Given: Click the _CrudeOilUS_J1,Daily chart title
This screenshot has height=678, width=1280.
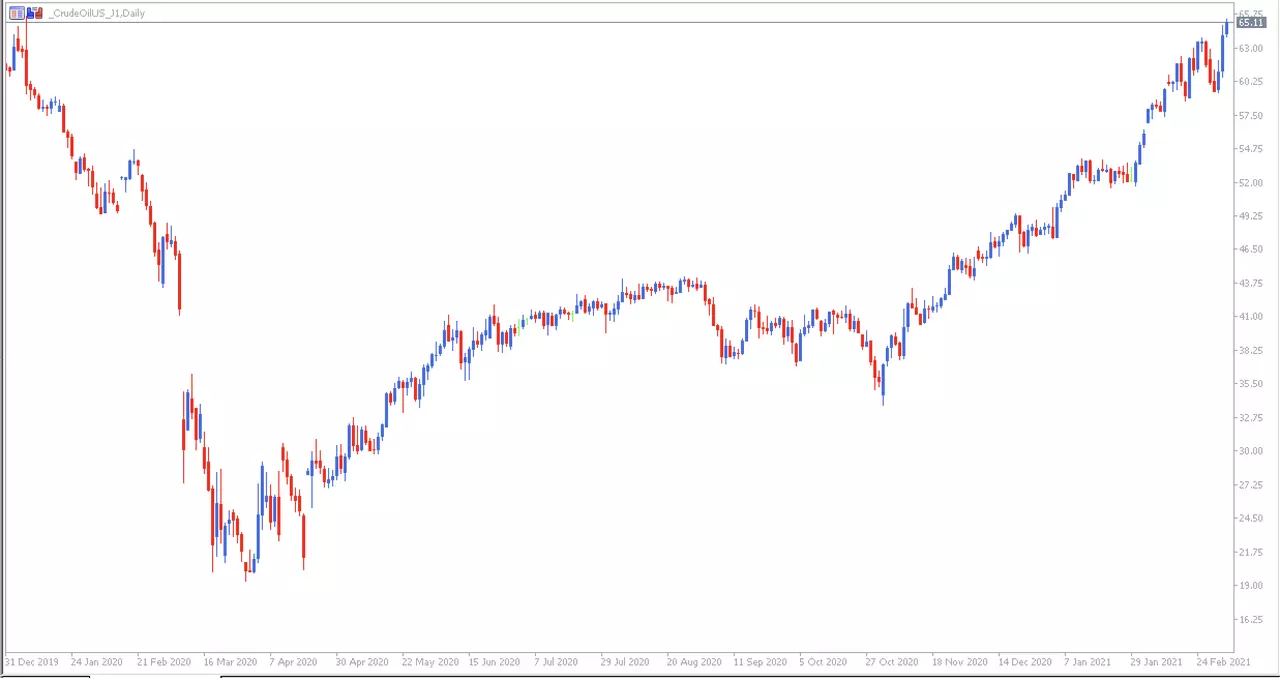Looking at the screenshot, I should click(x=96, y=14).
